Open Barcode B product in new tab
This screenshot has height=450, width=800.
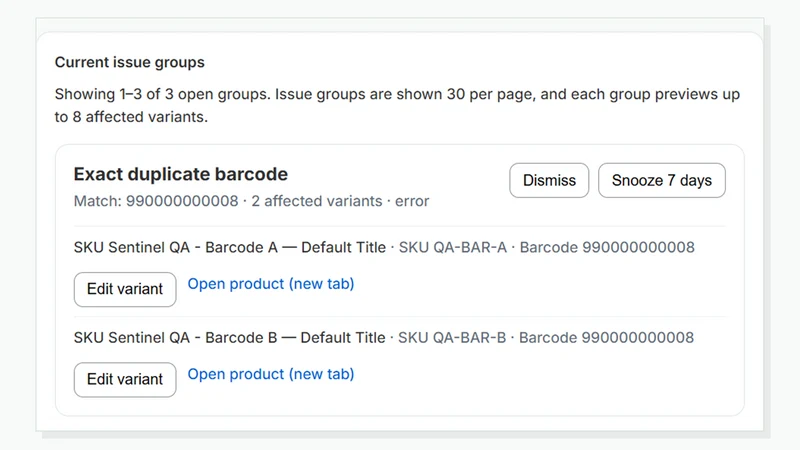(x=271, y=374)
